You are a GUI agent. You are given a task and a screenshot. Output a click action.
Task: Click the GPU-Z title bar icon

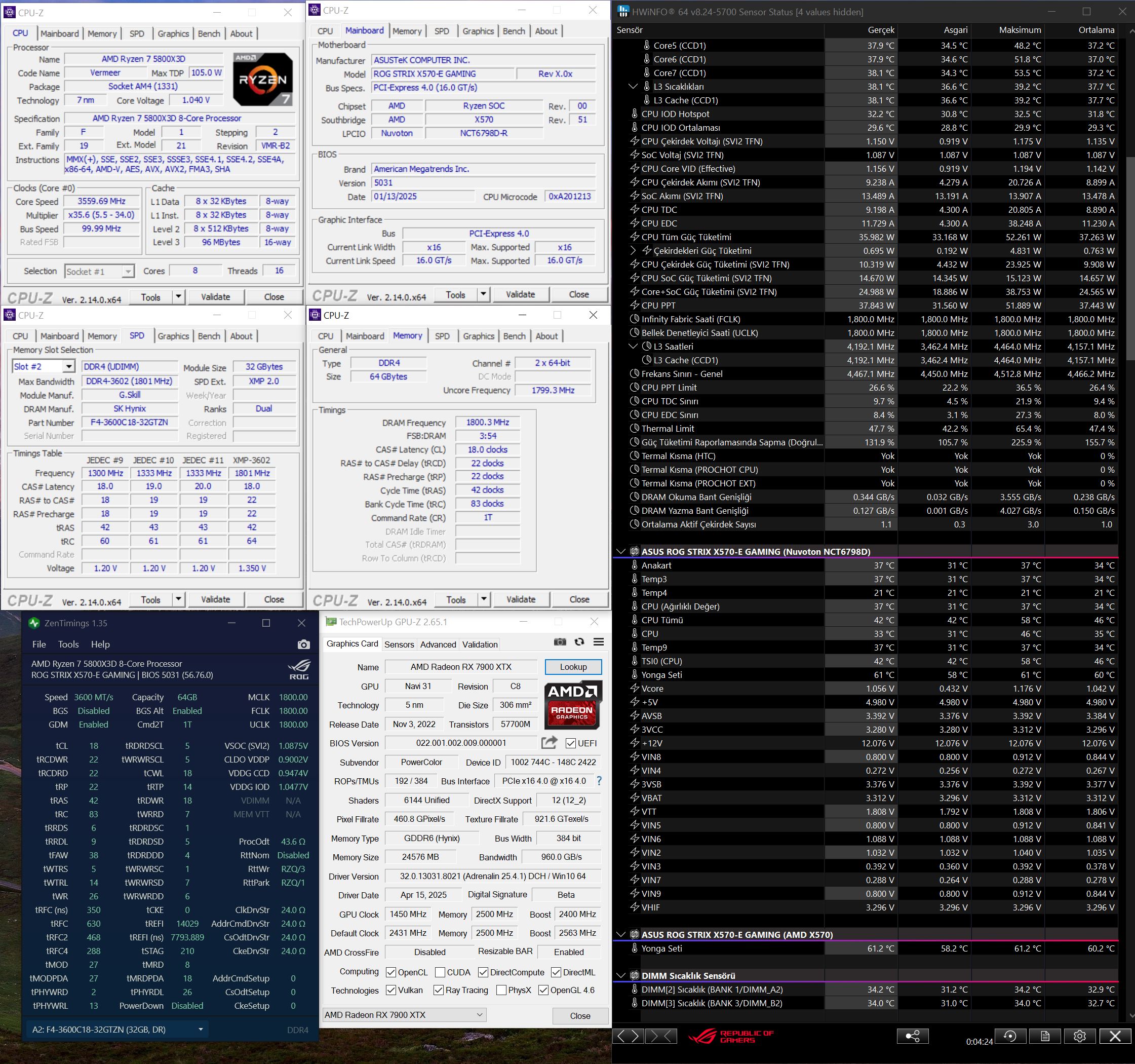pos(331,622)
